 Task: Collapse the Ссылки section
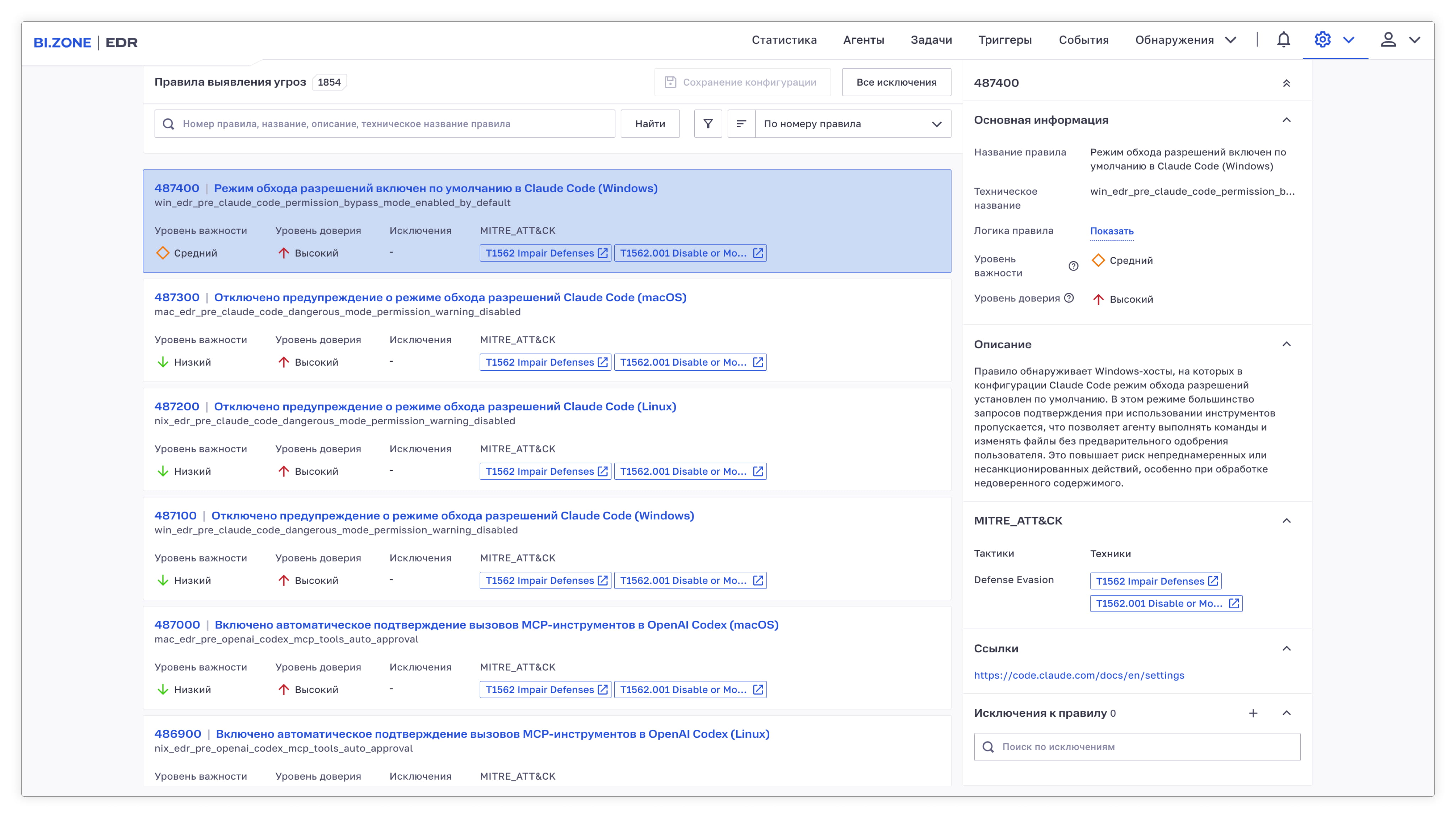pos(1286,649)
